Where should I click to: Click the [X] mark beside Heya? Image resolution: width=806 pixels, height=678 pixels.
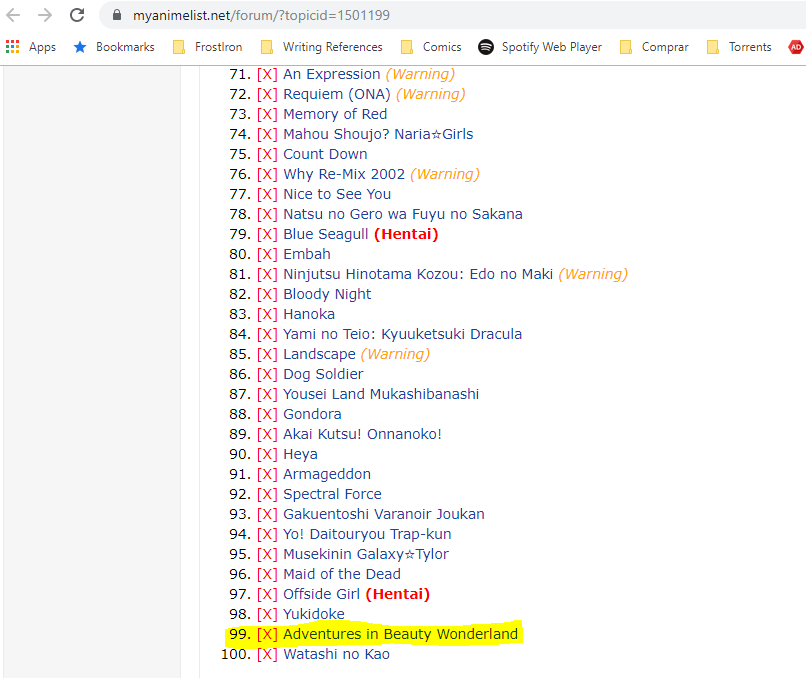coord(267,454)
